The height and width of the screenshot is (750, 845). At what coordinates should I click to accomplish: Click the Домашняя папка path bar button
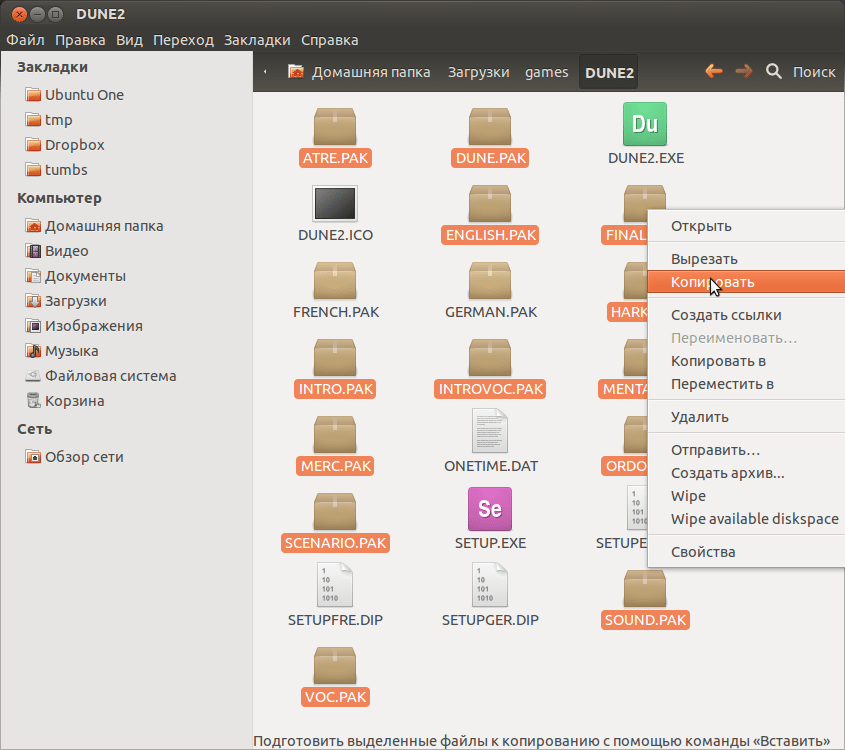point(359,72)
